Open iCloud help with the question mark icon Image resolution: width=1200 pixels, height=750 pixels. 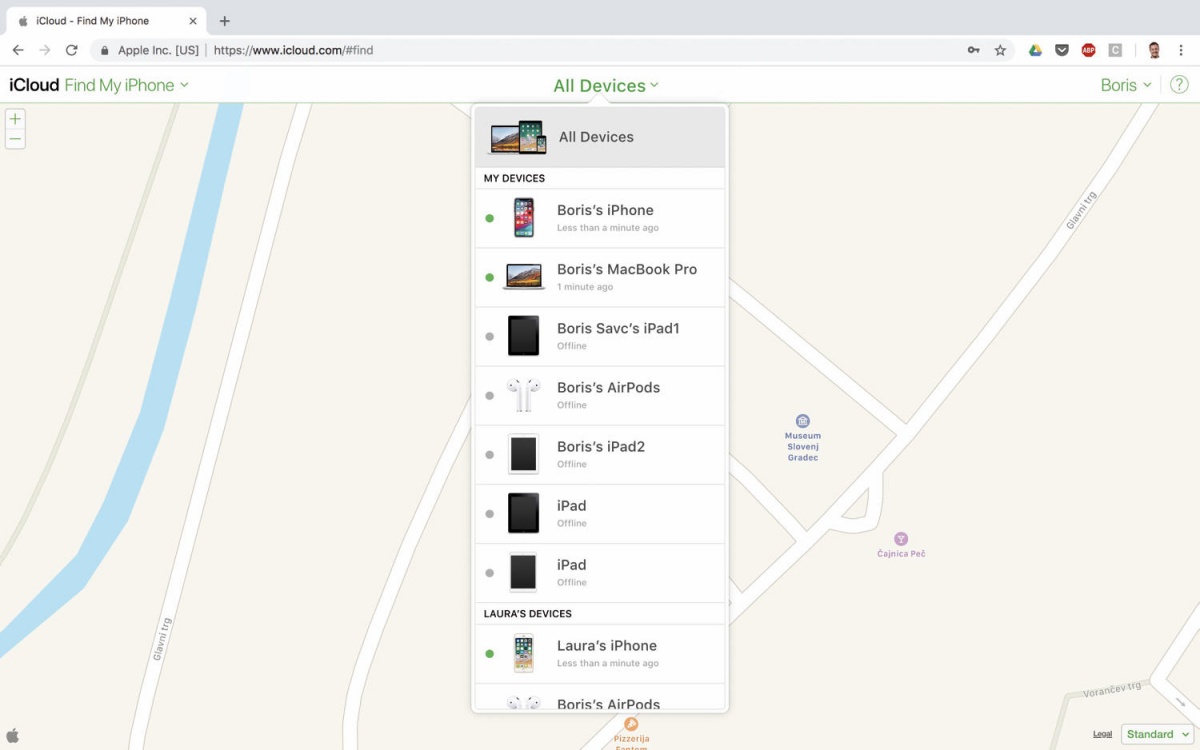tap(1179, 85)
